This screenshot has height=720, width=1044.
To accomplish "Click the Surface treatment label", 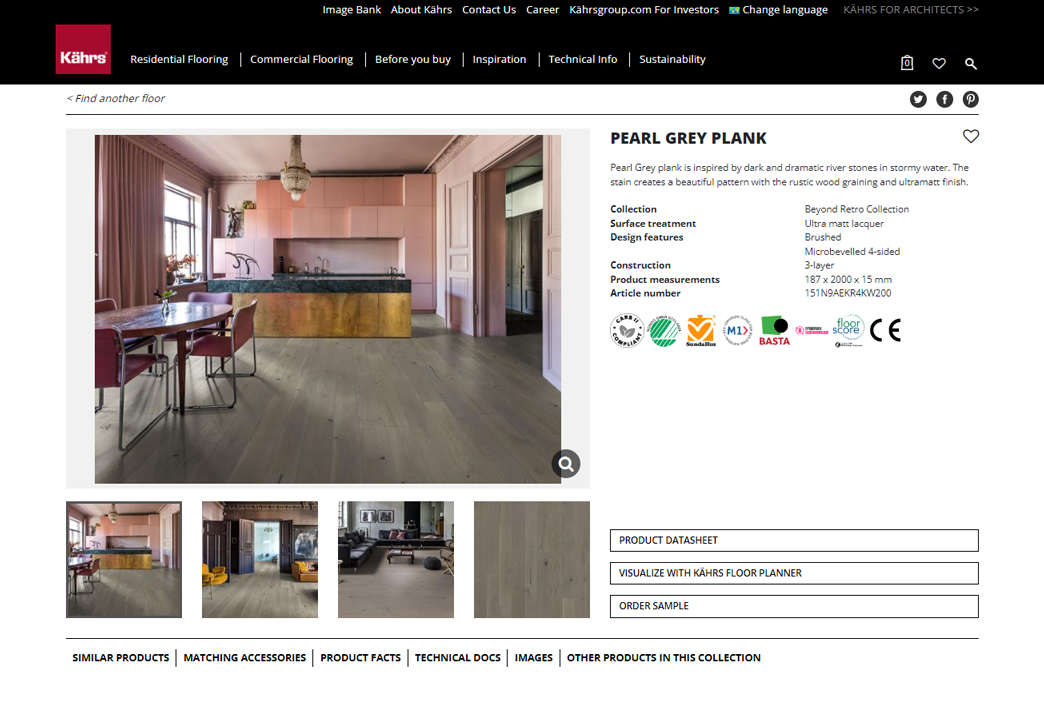I will 653,224.
